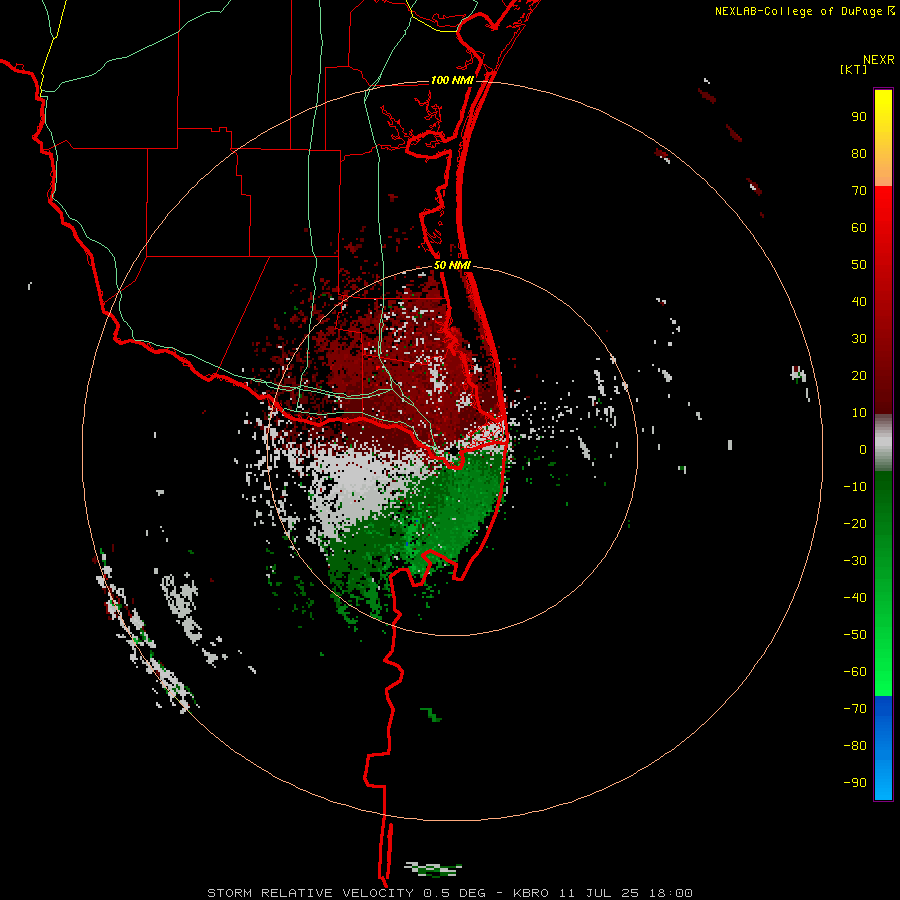
Task: Click the 70 value on velocity scale
Action: click(x=859, y=191)
